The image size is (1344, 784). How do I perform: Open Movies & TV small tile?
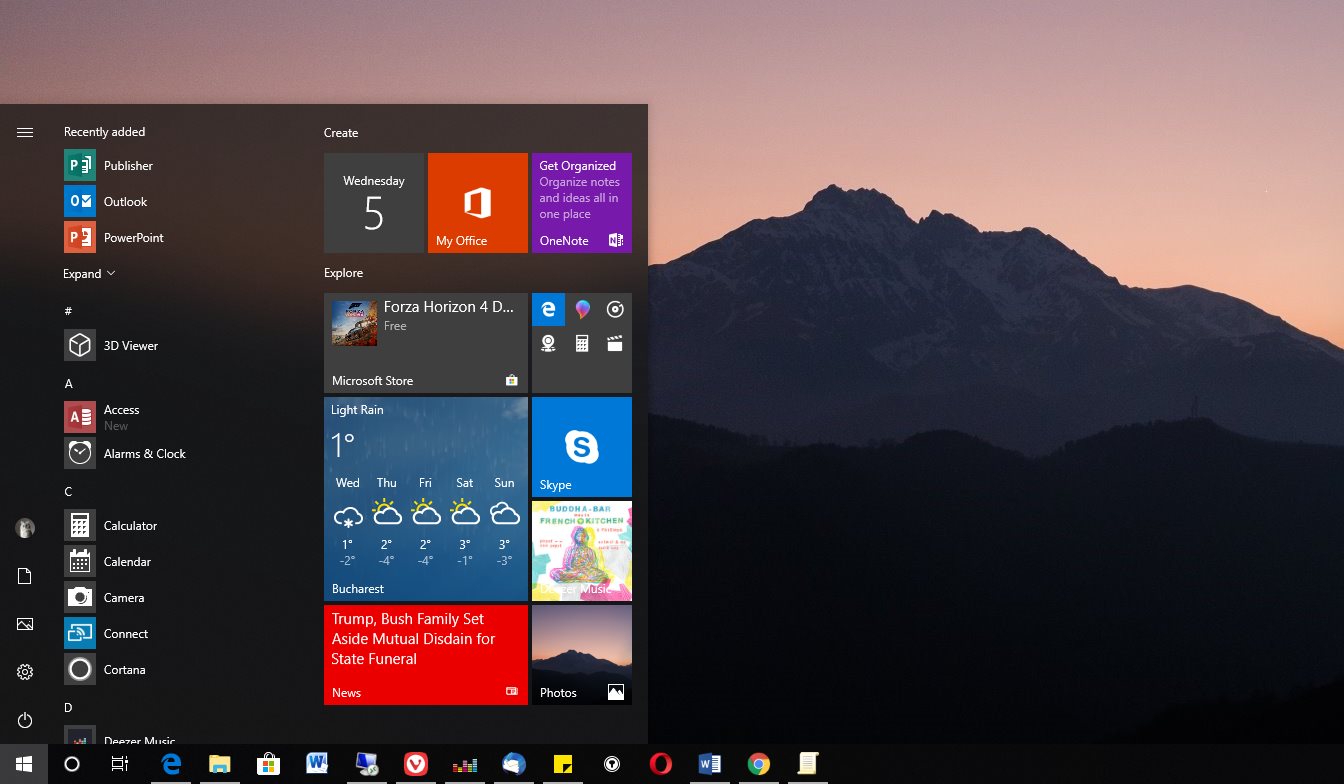[x=615, y=344]
